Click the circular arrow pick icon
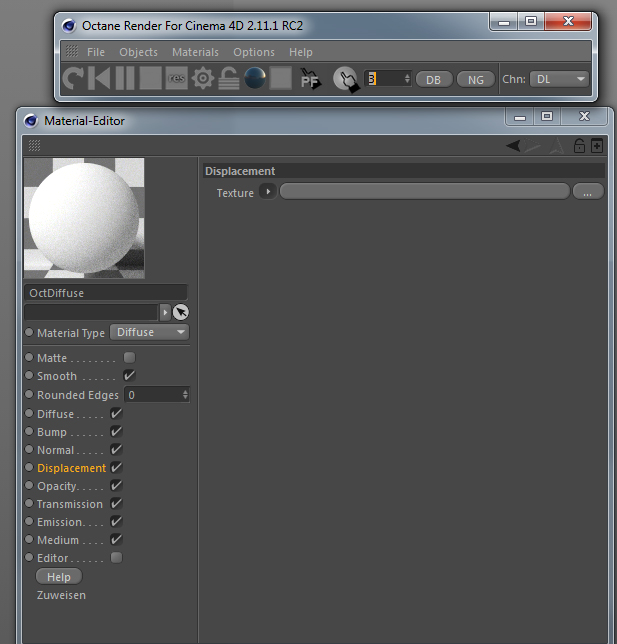Image resolution: width=617 pixels, height=644 pixels. pyautogui.click(x=181, y=312)
